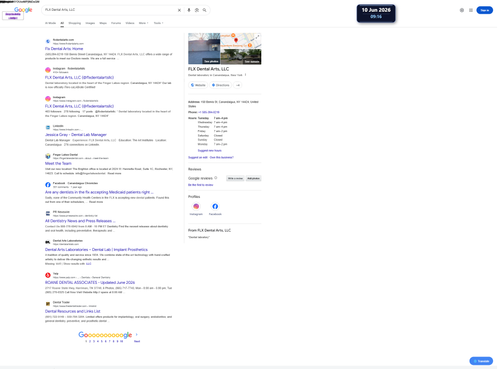The width and height of the screenshot is (500, 369).
Task: Click the 10 Jun 2026 date-time overlay
Action: tap(376, 13)
